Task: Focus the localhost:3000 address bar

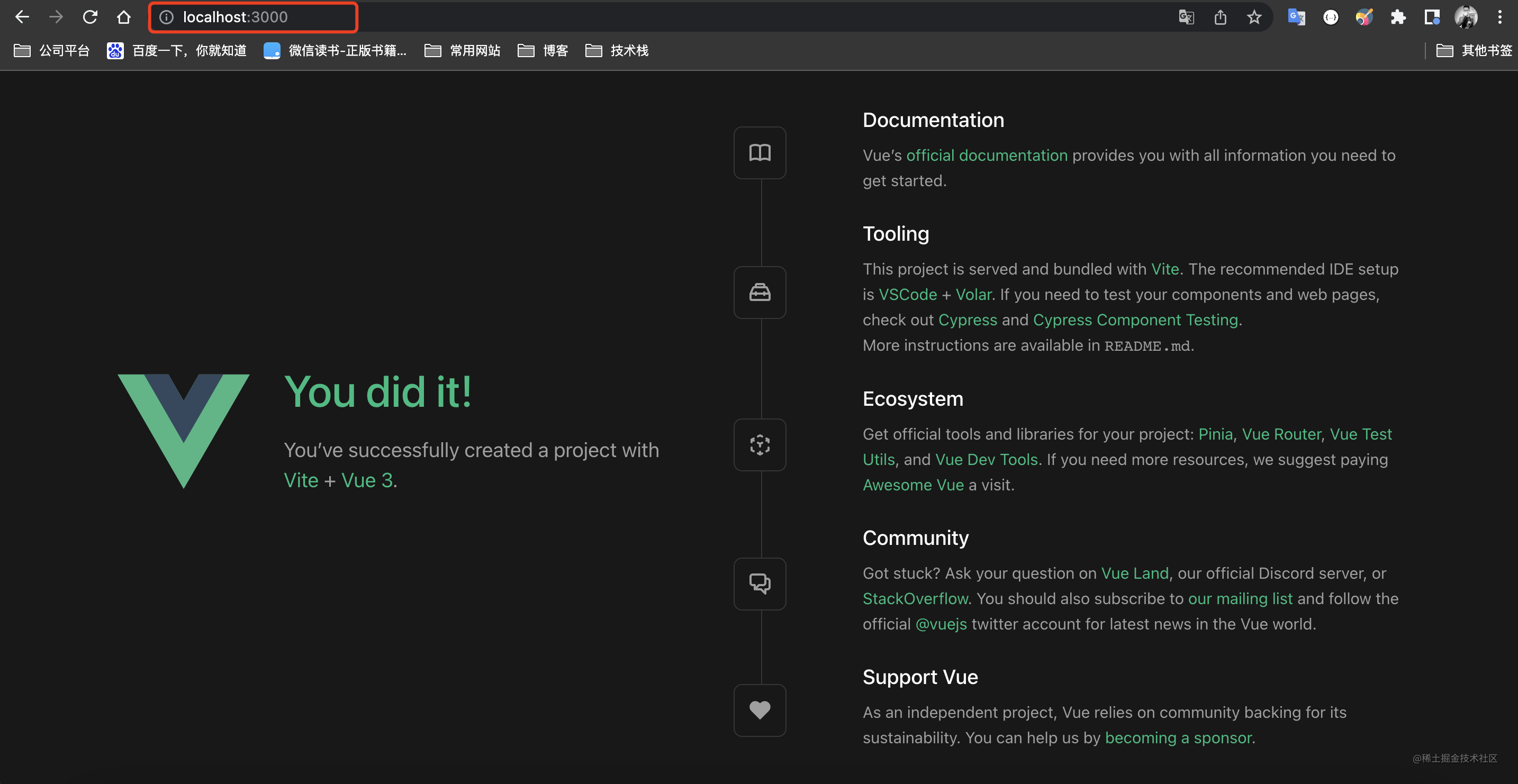Action: point(254,17)
